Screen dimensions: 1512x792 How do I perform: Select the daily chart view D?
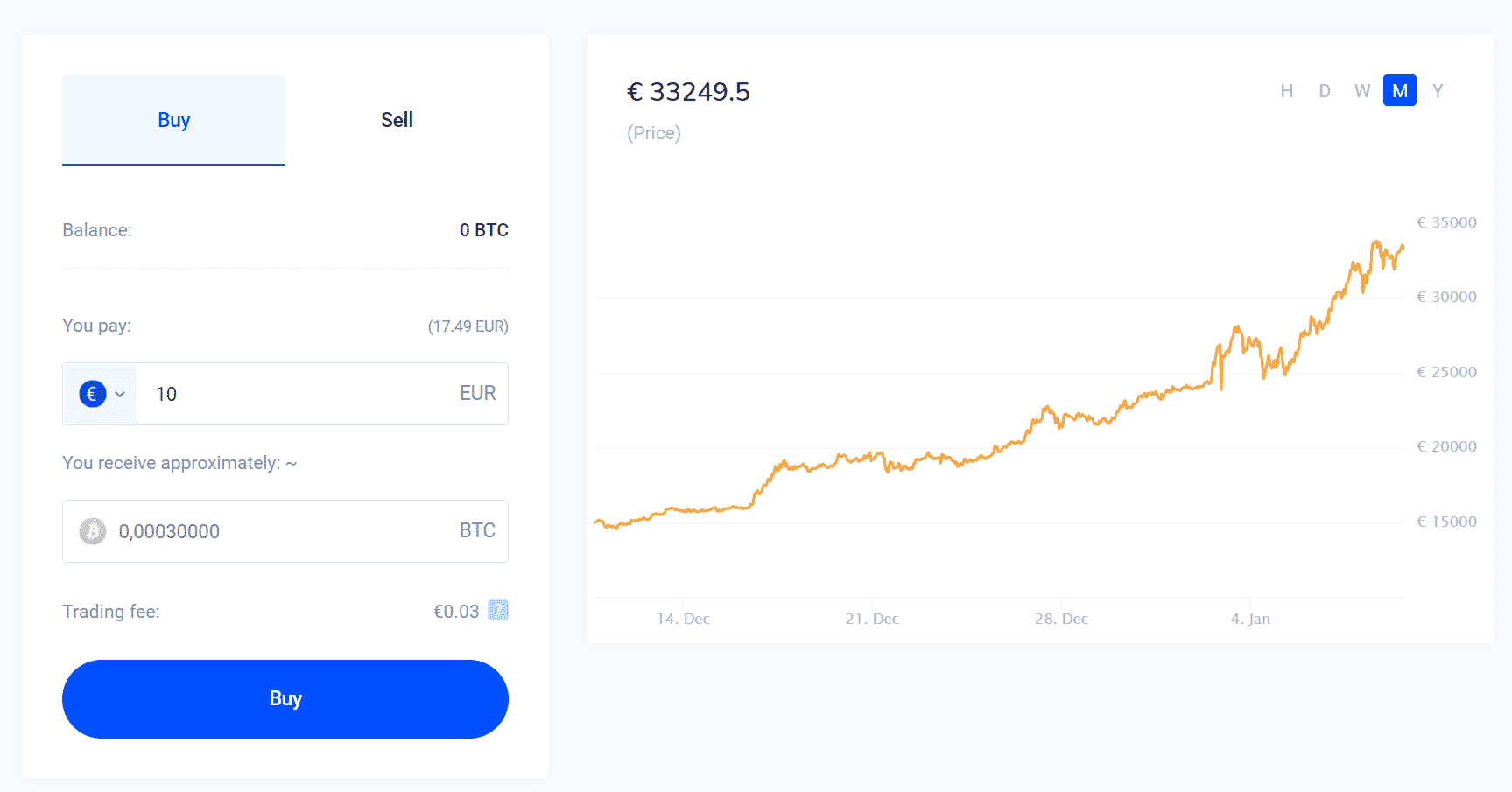pos(1325,90)
